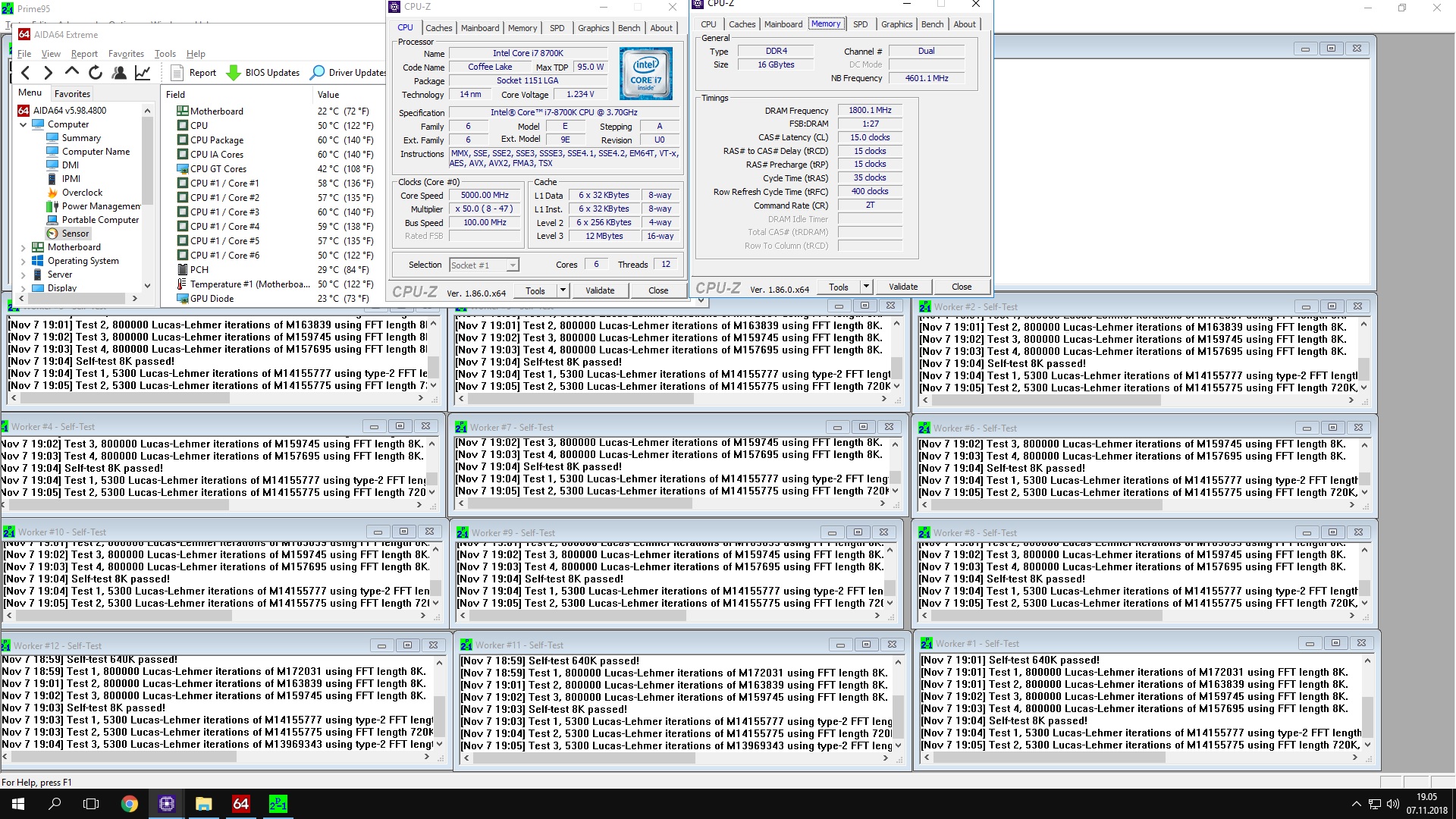
Task: Open the Bench tab in right CPU-Z
Action: pos(932,24)
